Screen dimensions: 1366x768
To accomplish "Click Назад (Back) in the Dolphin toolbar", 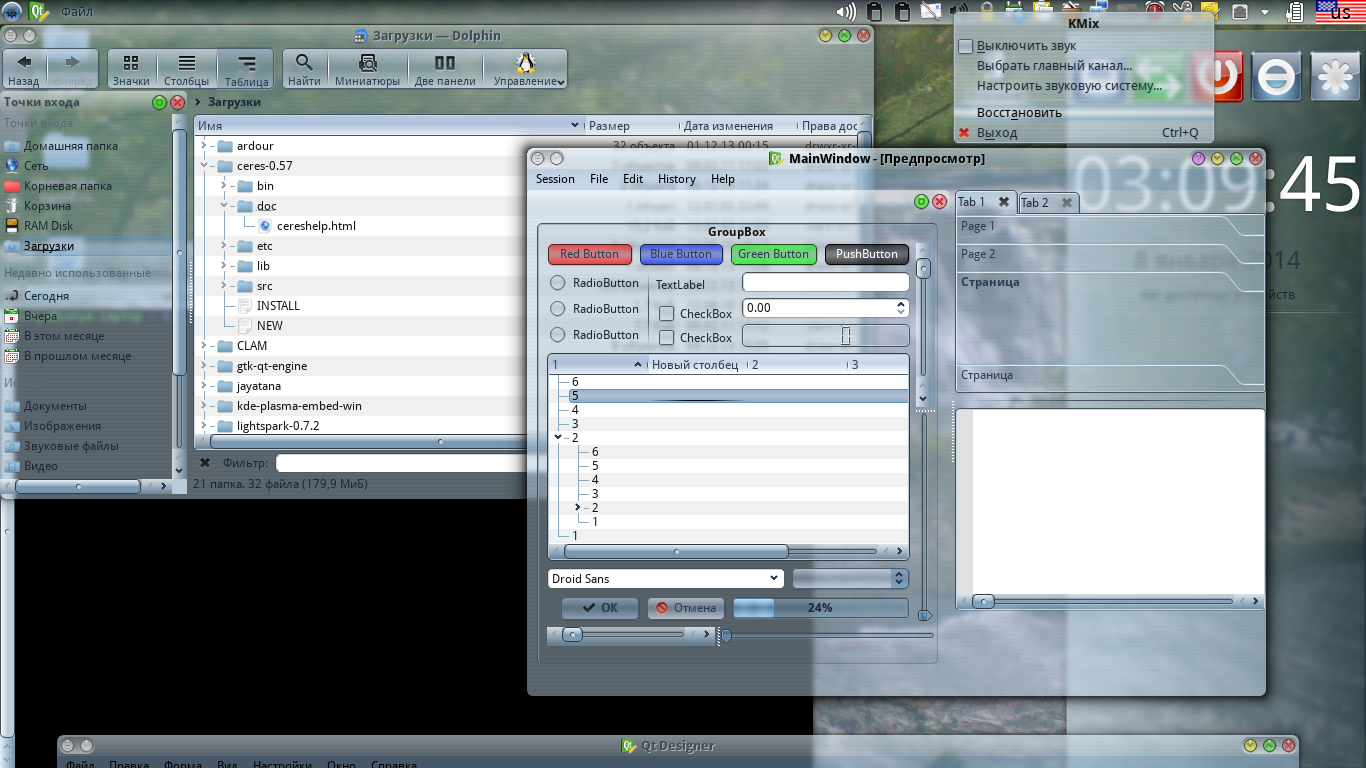I will 24,70.
